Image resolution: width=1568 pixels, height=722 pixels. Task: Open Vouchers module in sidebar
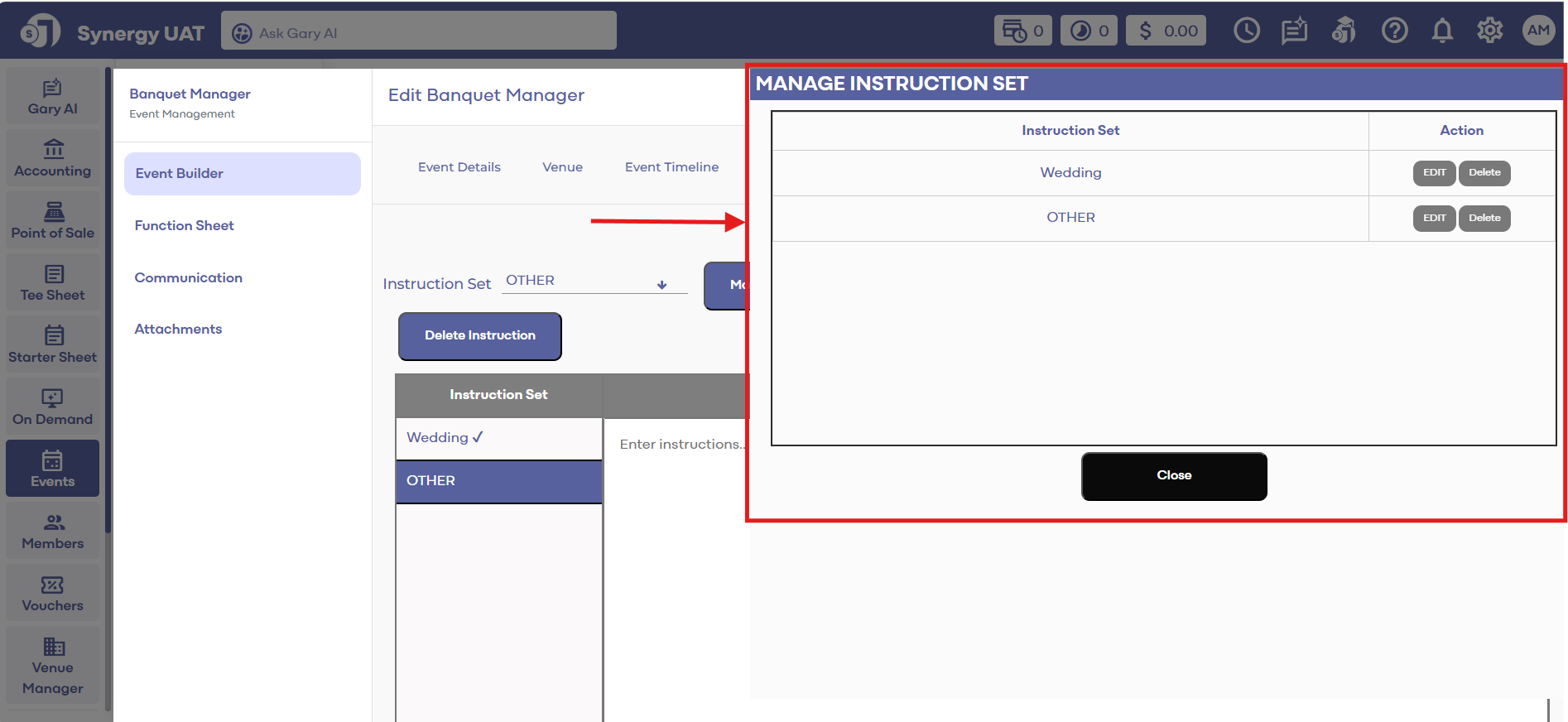click(x=53, y=593)
